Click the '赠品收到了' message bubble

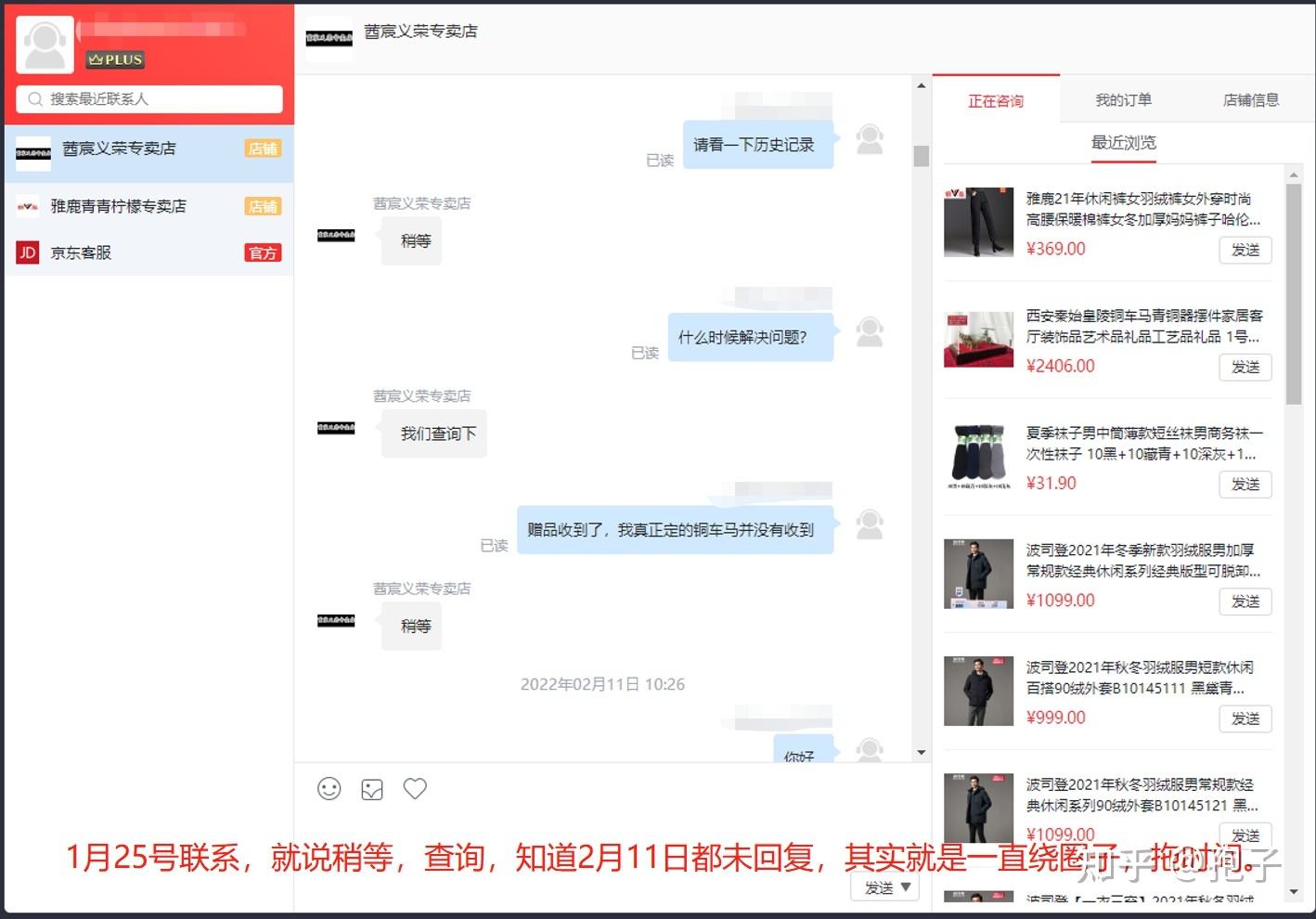pyautogui.click(x=675, y=530)
